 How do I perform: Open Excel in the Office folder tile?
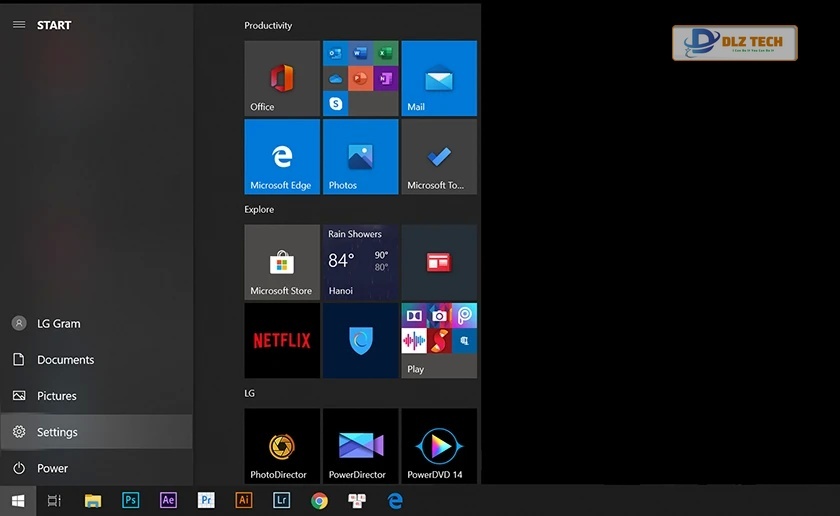[x=386, y=53]
